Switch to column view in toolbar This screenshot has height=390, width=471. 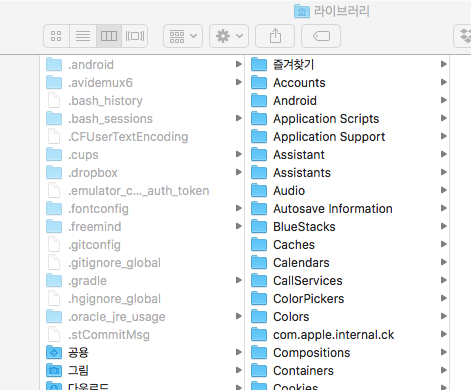tap(109, 36)
